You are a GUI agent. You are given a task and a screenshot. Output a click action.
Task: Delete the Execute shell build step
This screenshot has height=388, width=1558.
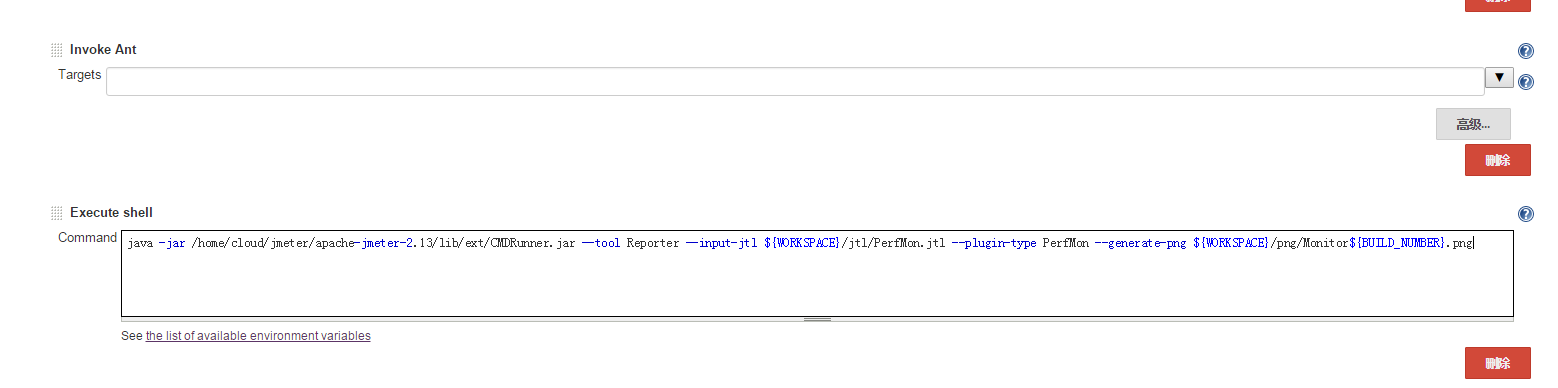[x=1497, y=363]
